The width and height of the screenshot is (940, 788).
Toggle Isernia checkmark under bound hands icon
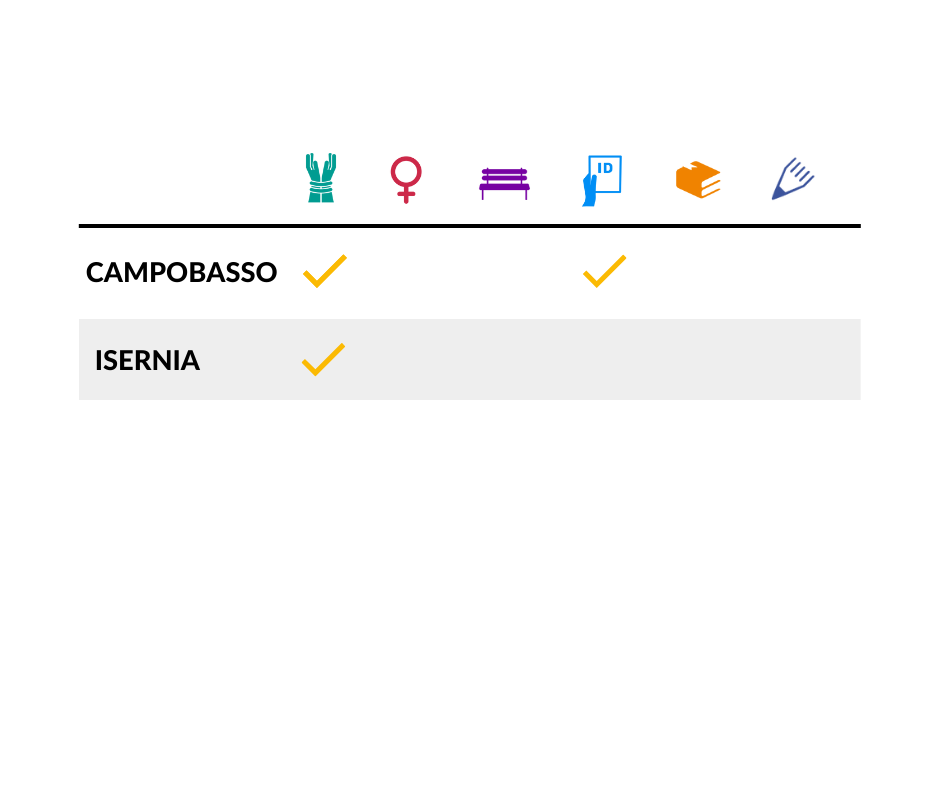pyautogui.click(x=323, y=359)
